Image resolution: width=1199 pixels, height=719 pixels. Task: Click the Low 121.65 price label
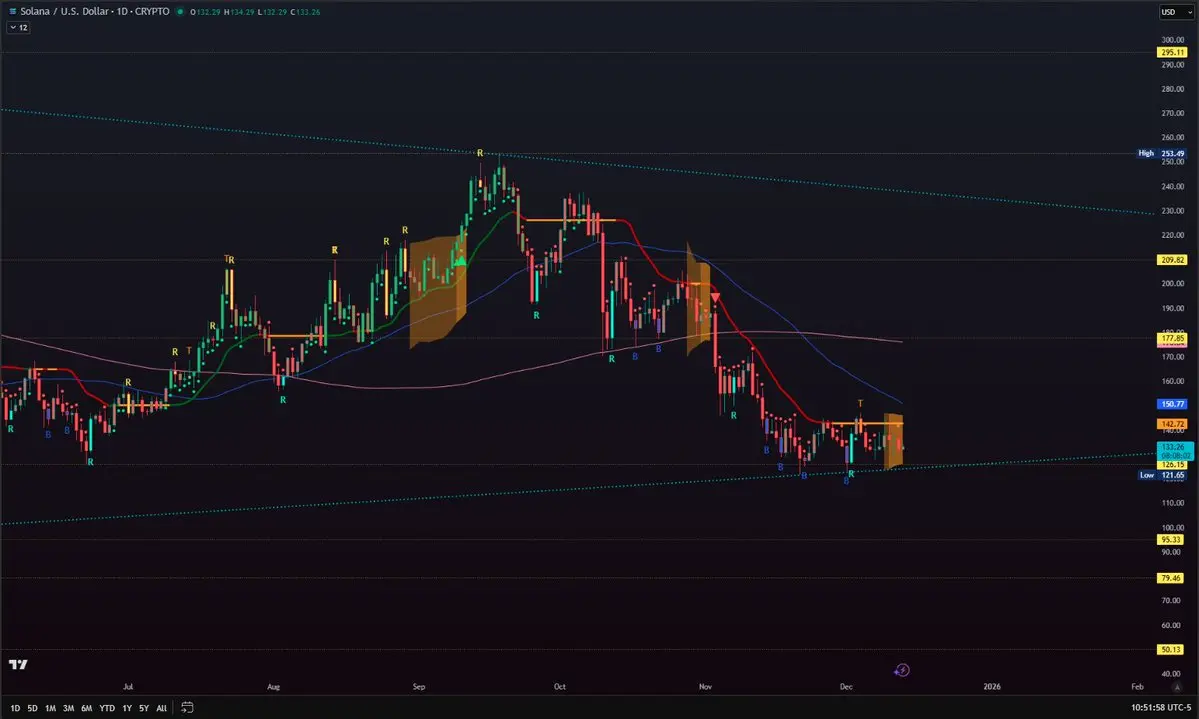[x=1162, y=475]
